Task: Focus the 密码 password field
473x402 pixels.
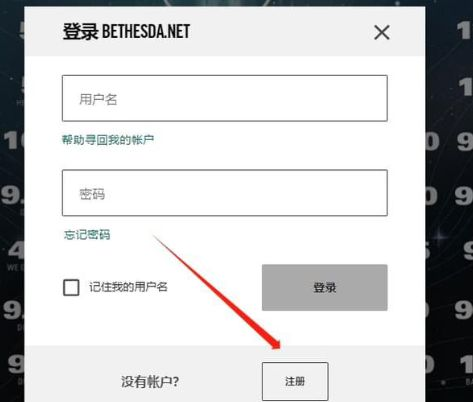Action: [225, 193]
